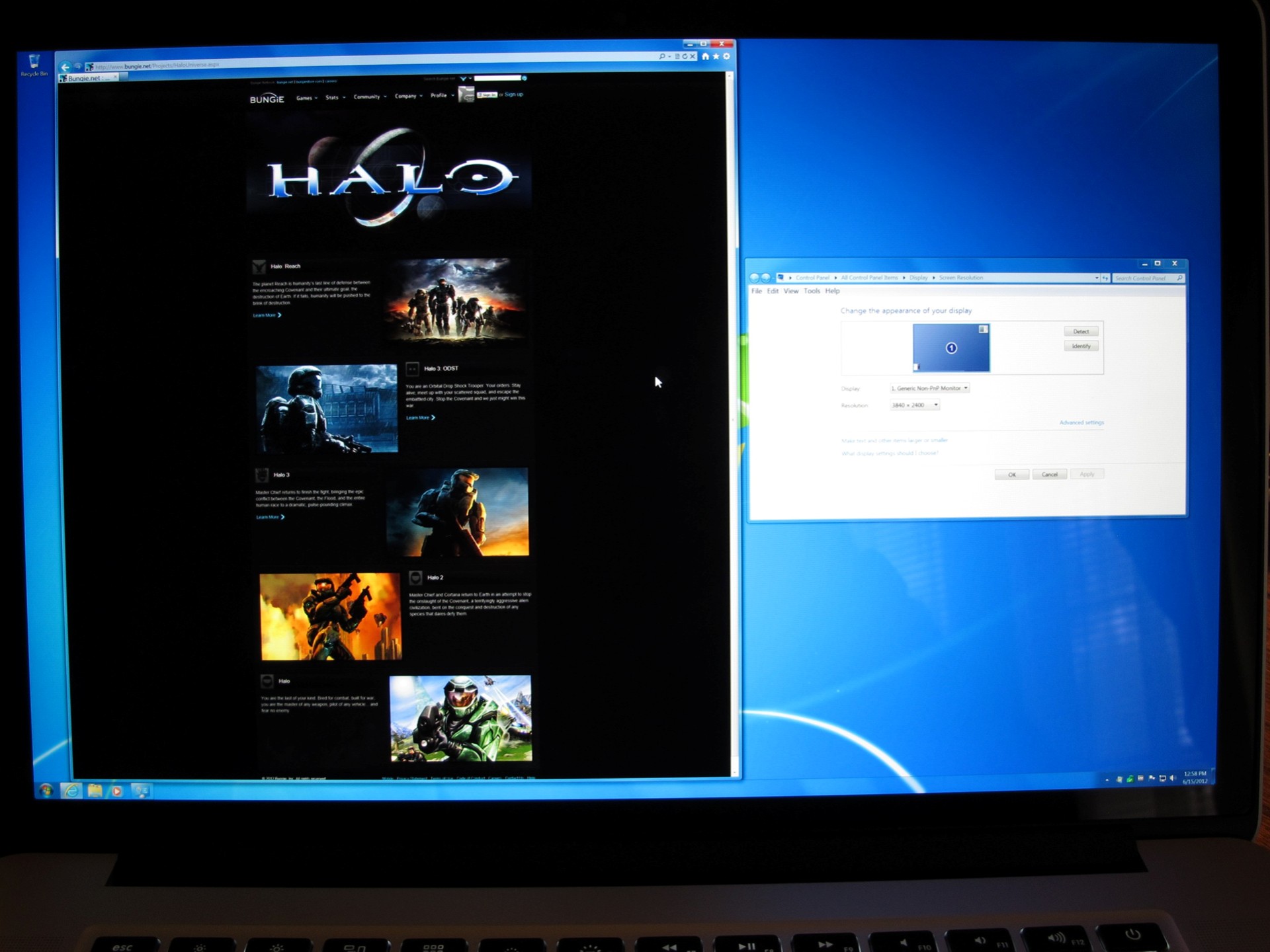This screenshot has width=1270, height=952.
Task: Click the Control Panel taskbar icon
Action: tap(141, 791)
